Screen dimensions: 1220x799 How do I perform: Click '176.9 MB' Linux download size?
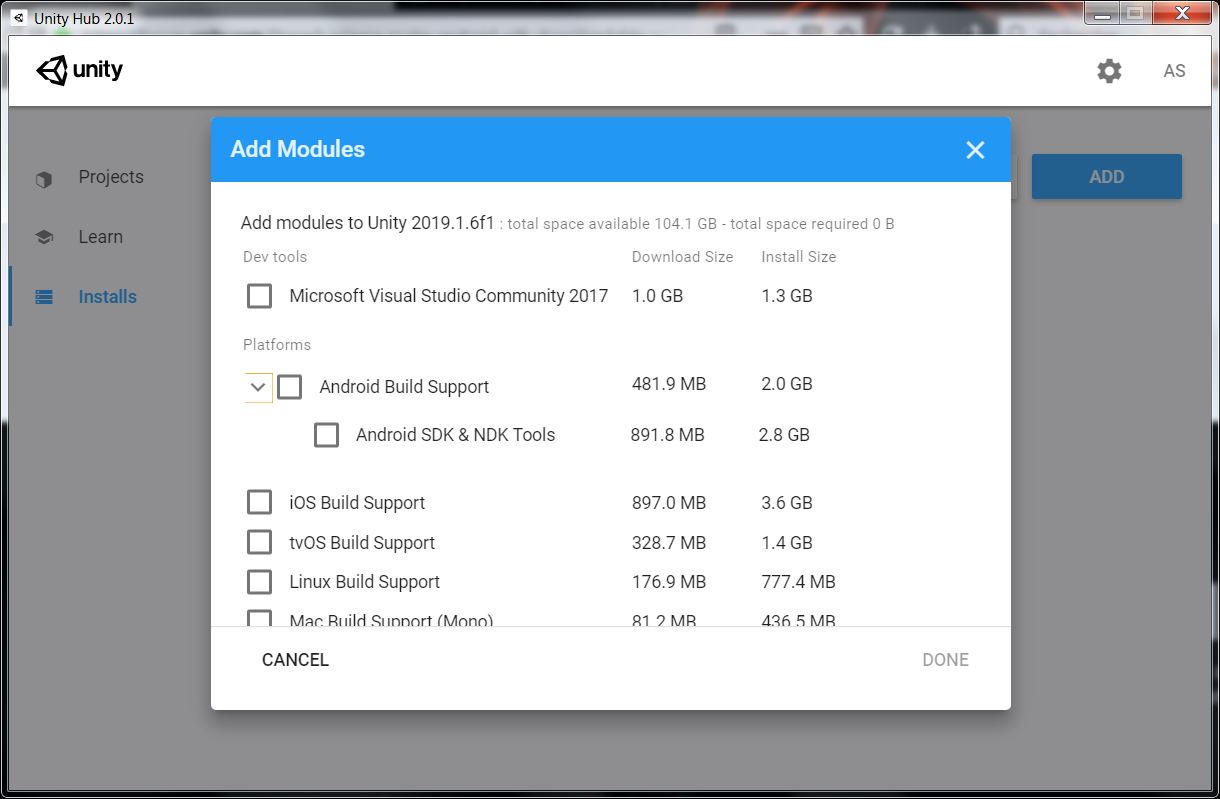pos(668,582)
